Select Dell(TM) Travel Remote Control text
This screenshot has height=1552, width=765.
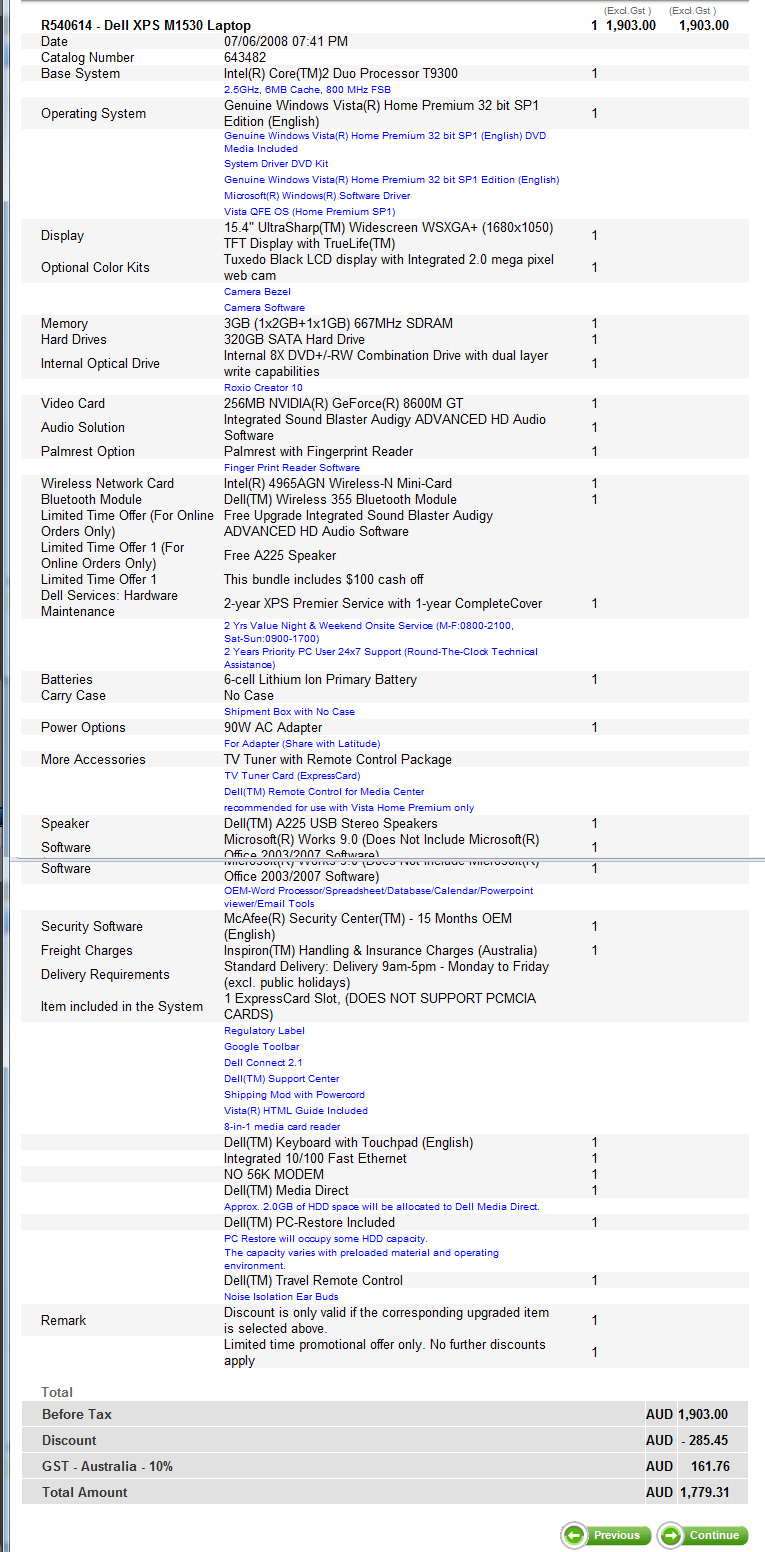(x=313, y=1280)
